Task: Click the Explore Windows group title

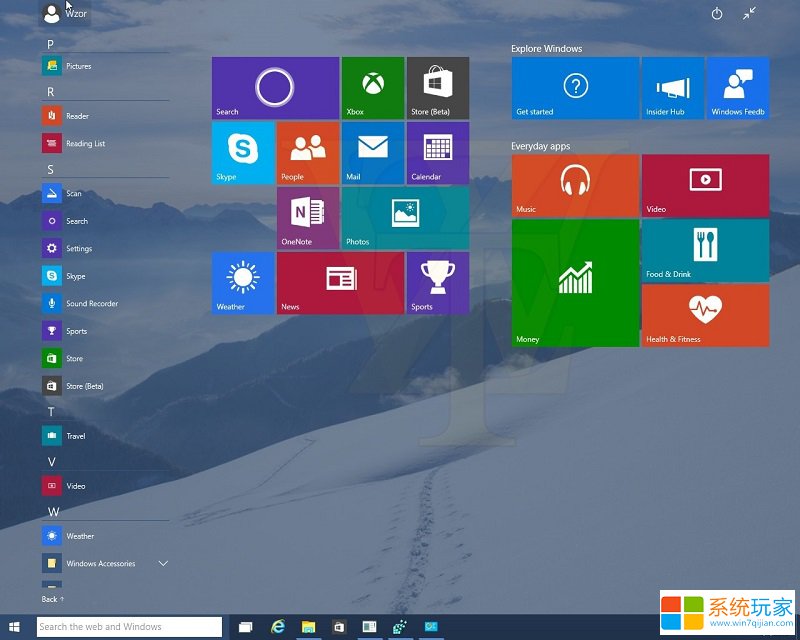Action: [x=546, y=48]
